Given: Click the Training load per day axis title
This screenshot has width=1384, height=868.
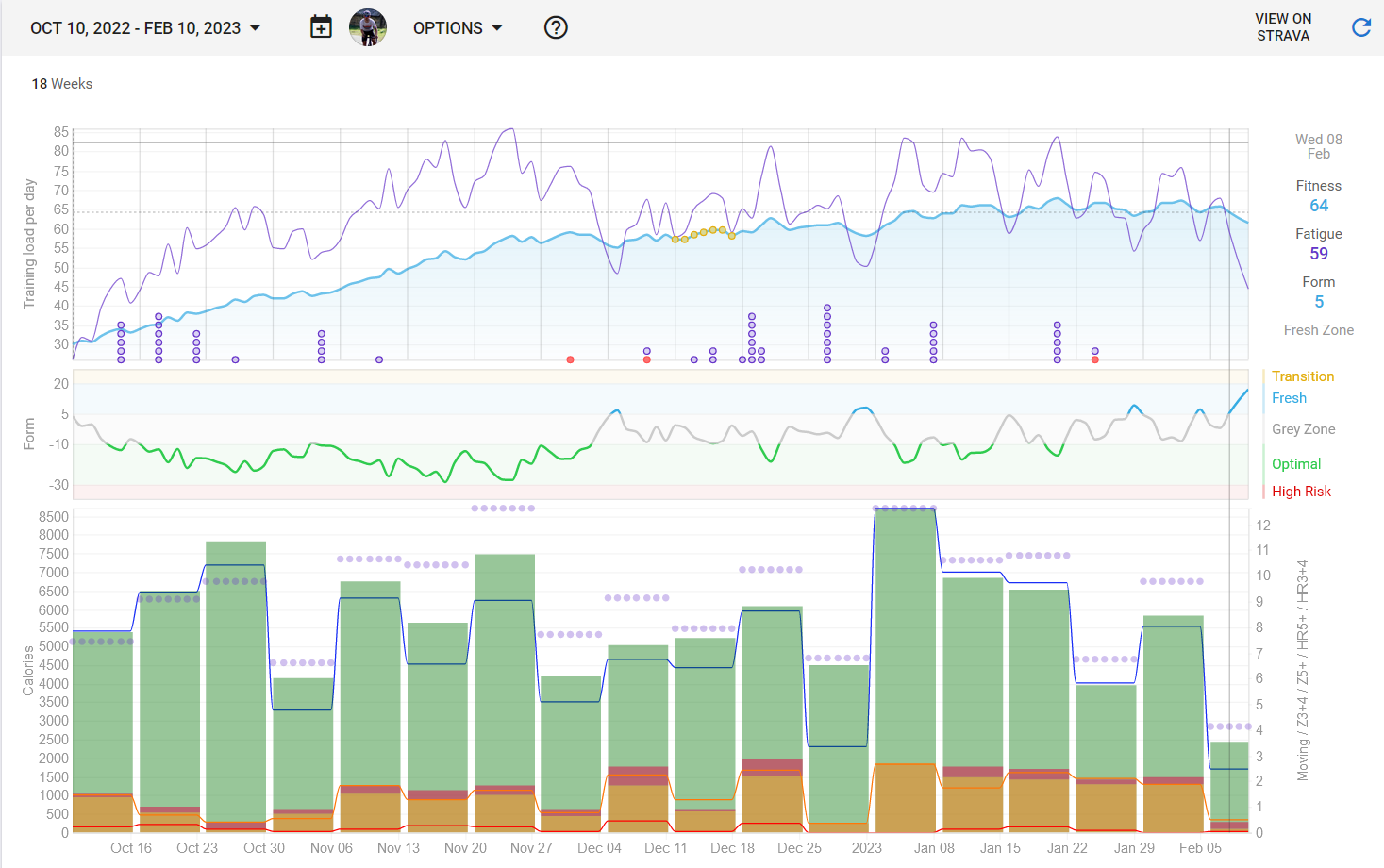Looking at the screenshot, I should (29, 244).
